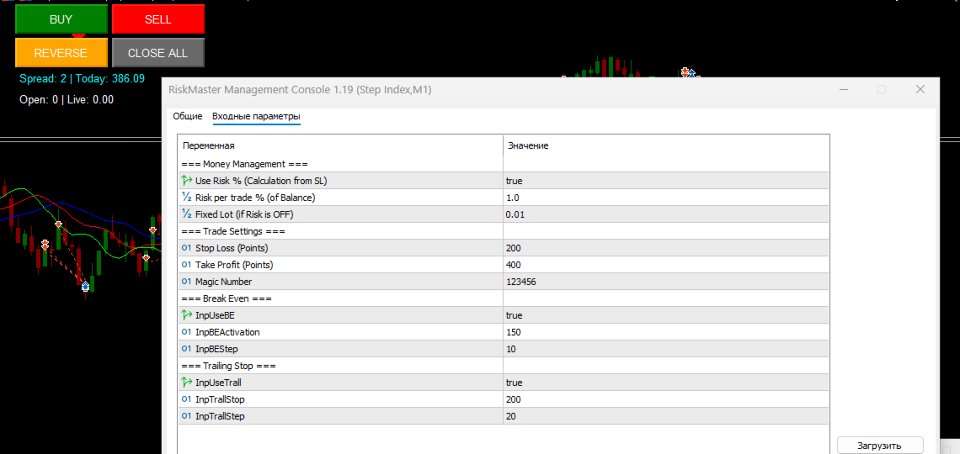Switch to the Общие tab
The image size is (960, 454).
pos(187,116)
